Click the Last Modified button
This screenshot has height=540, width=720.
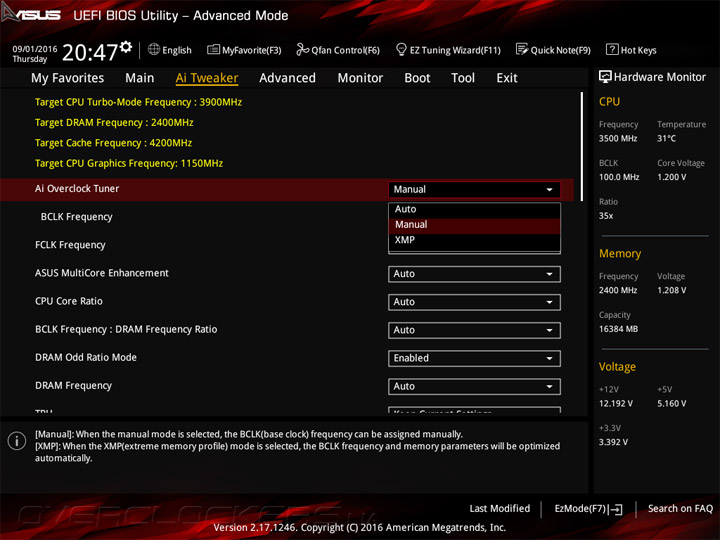[500, 508]
